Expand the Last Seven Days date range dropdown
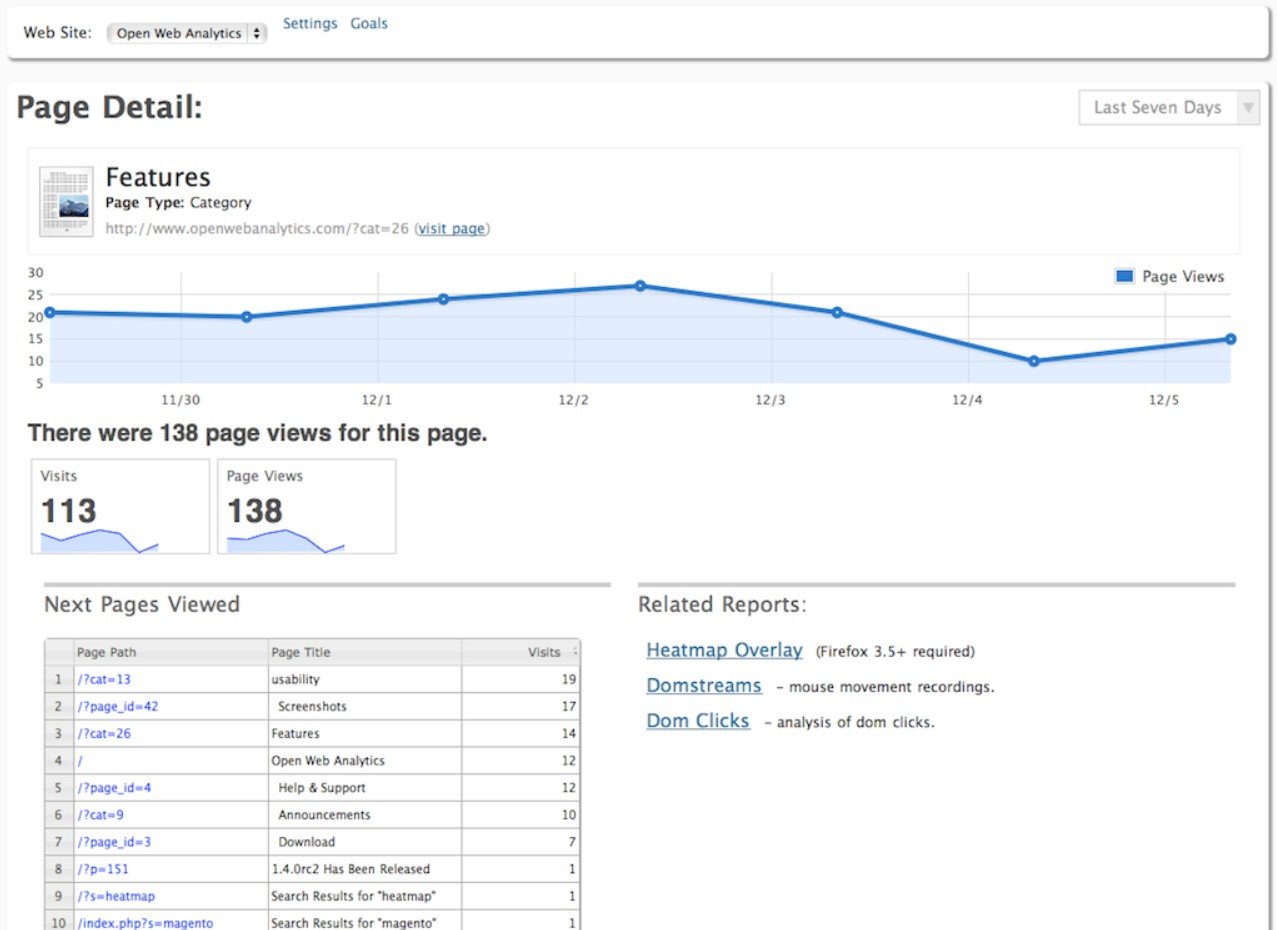Image resolution: width=1277 pixels, height=930 pixels. pos(1168,107)
